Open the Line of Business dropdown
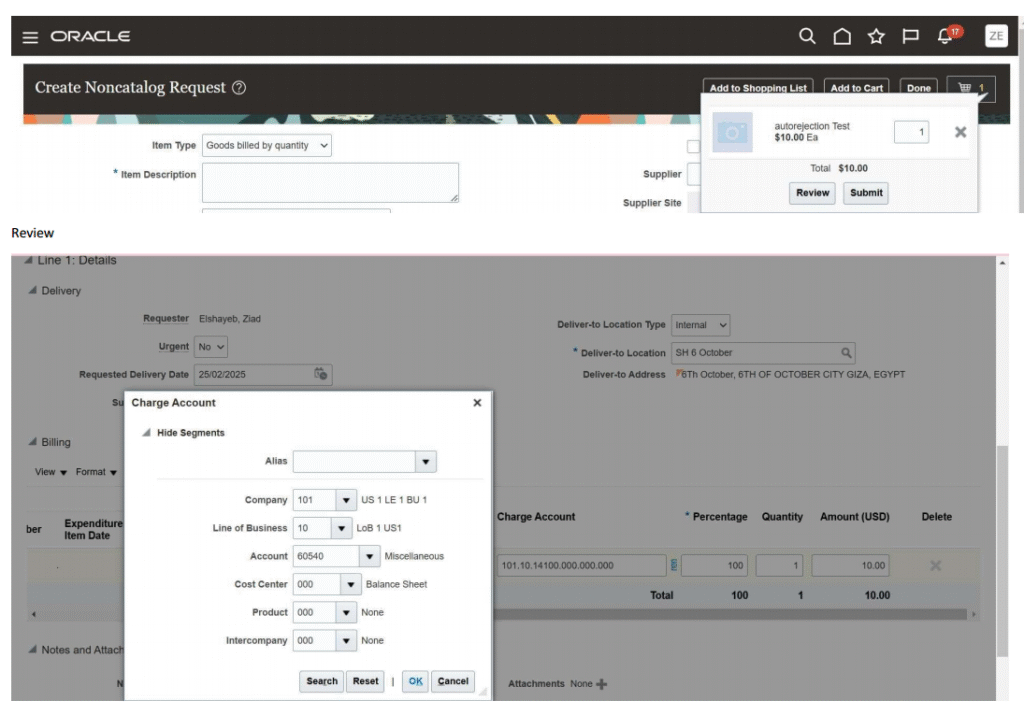 pos(341,528)
